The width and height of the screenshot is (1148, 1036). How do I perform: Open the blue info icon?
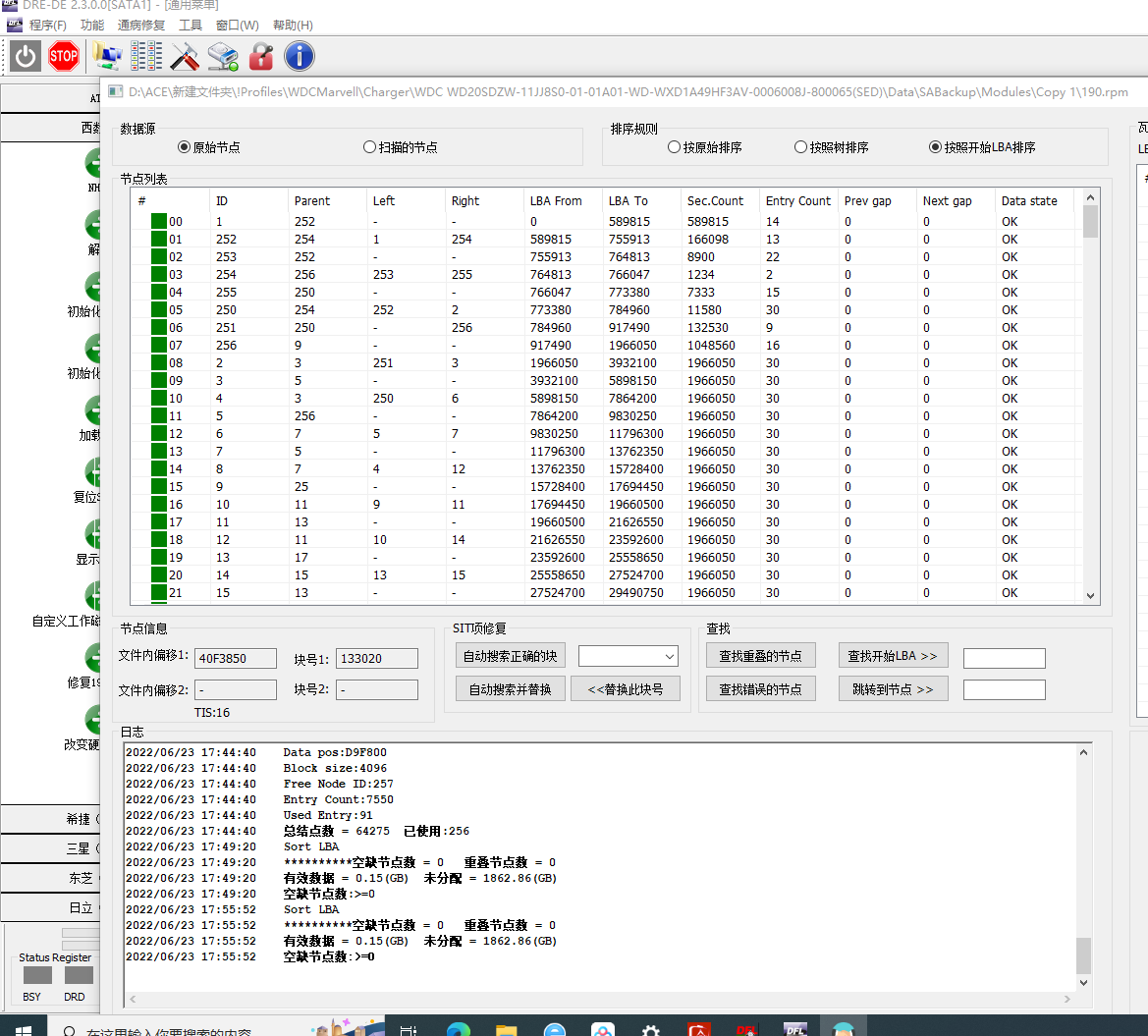point(299,56)
